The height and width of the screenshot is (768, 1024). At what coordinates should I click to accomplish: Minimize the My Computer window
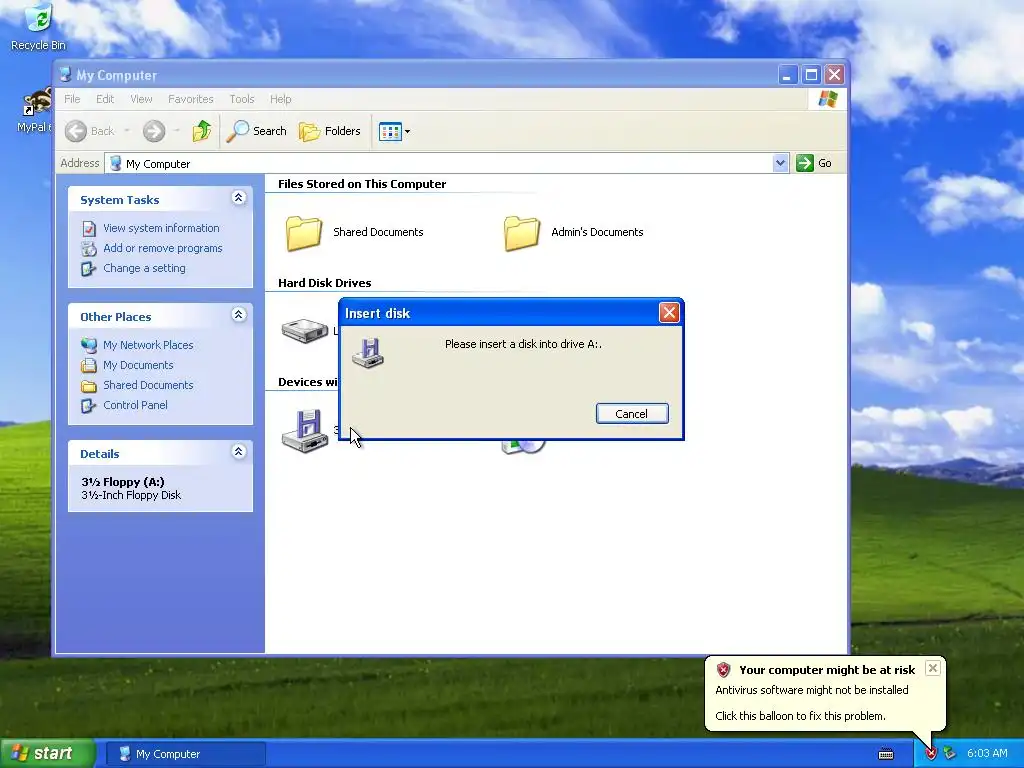(x=788, y=75)
